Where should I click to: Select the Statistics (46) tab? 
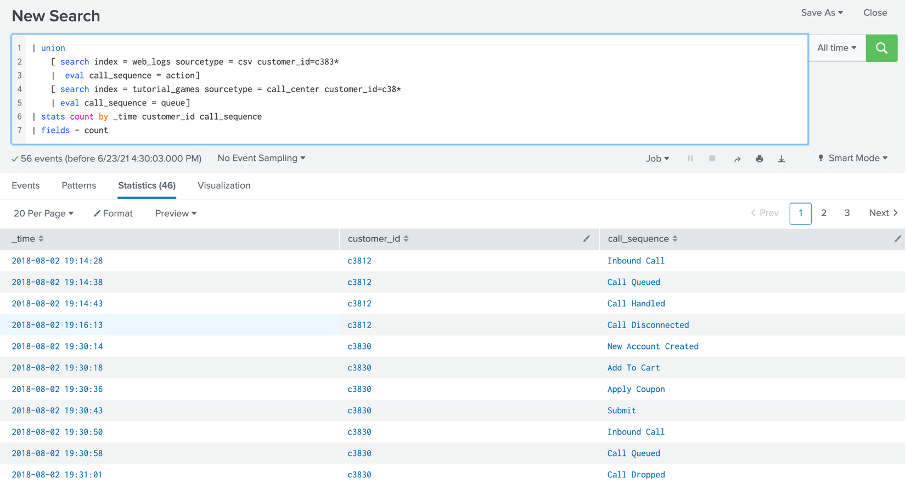tap(147, 185)
